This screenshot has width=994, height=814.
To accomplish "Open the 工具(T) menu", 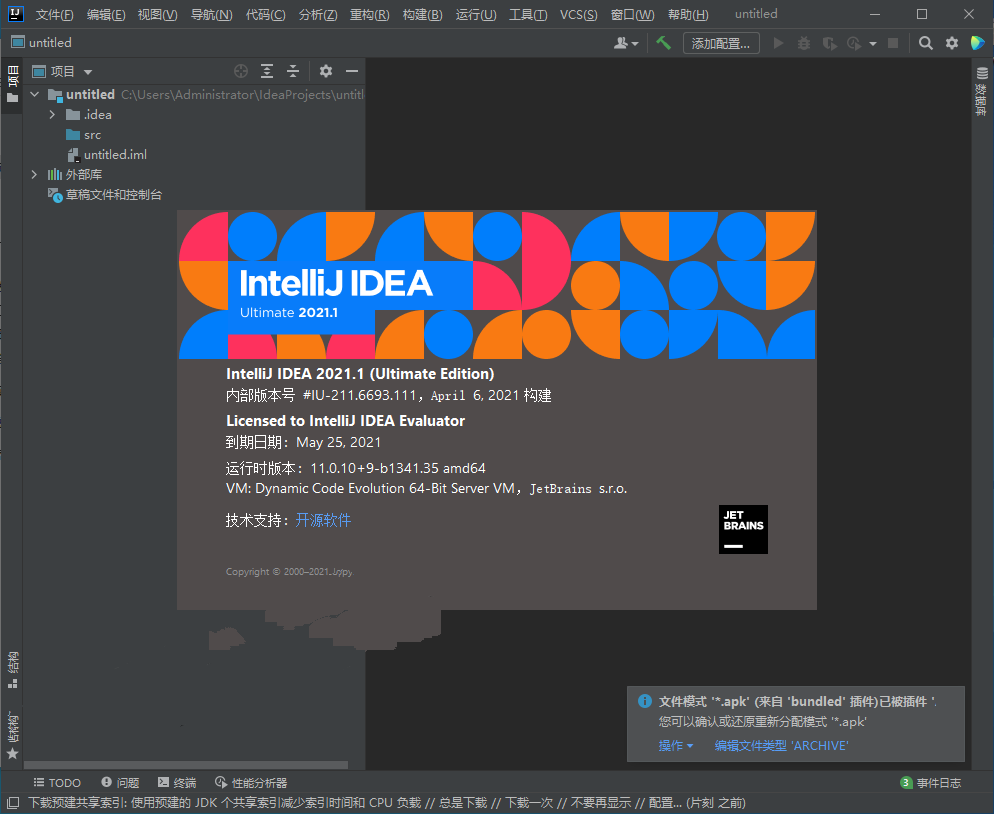I will click(527, 15).
